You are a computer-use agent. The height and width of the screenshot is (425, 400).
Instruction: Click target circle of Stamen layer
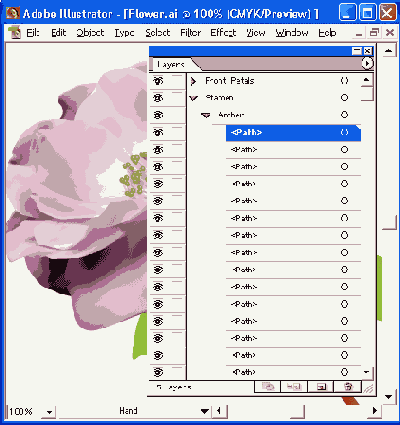click(x=345, y=98)
